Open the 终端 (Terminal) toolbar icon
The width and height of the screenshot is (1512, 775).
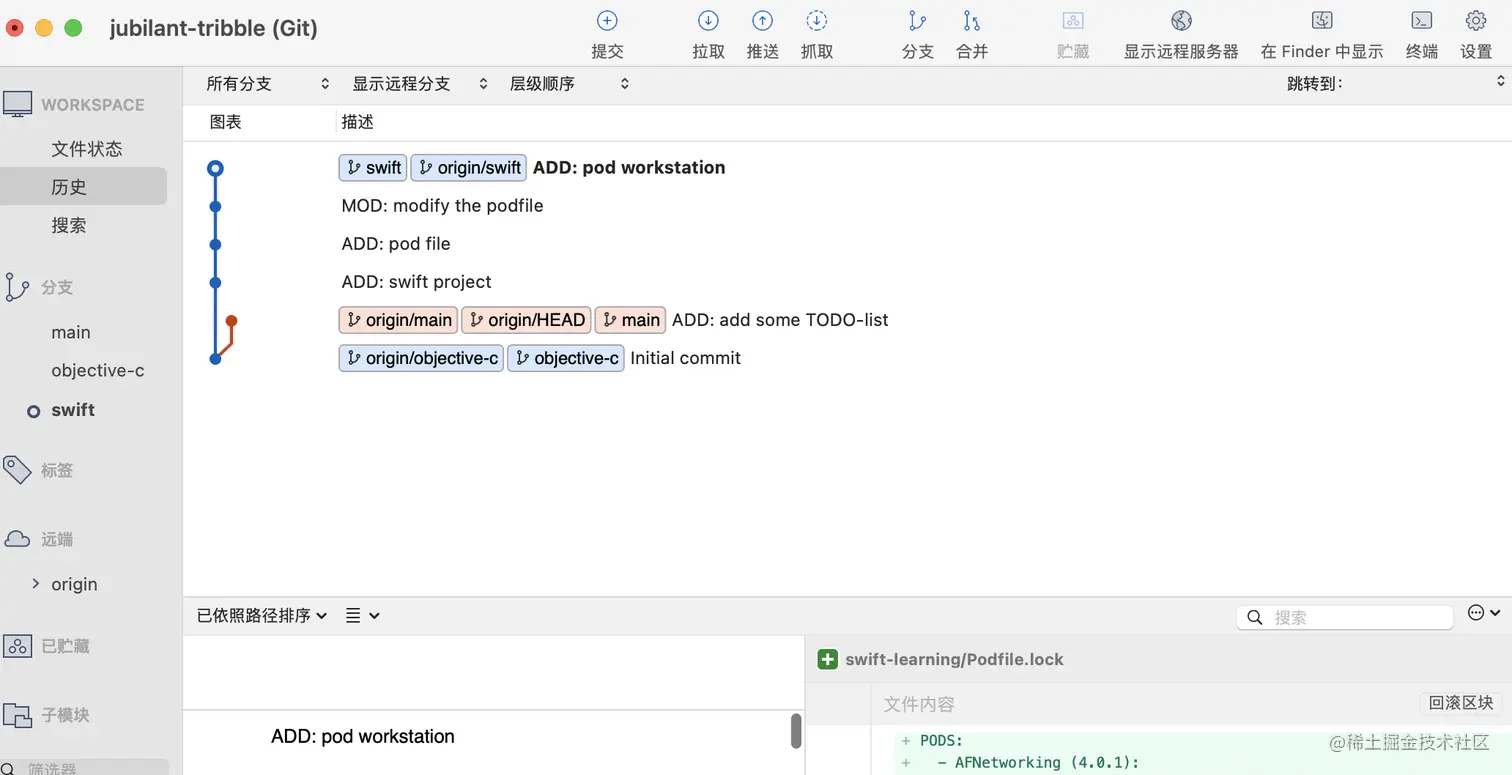[1421, 21]
